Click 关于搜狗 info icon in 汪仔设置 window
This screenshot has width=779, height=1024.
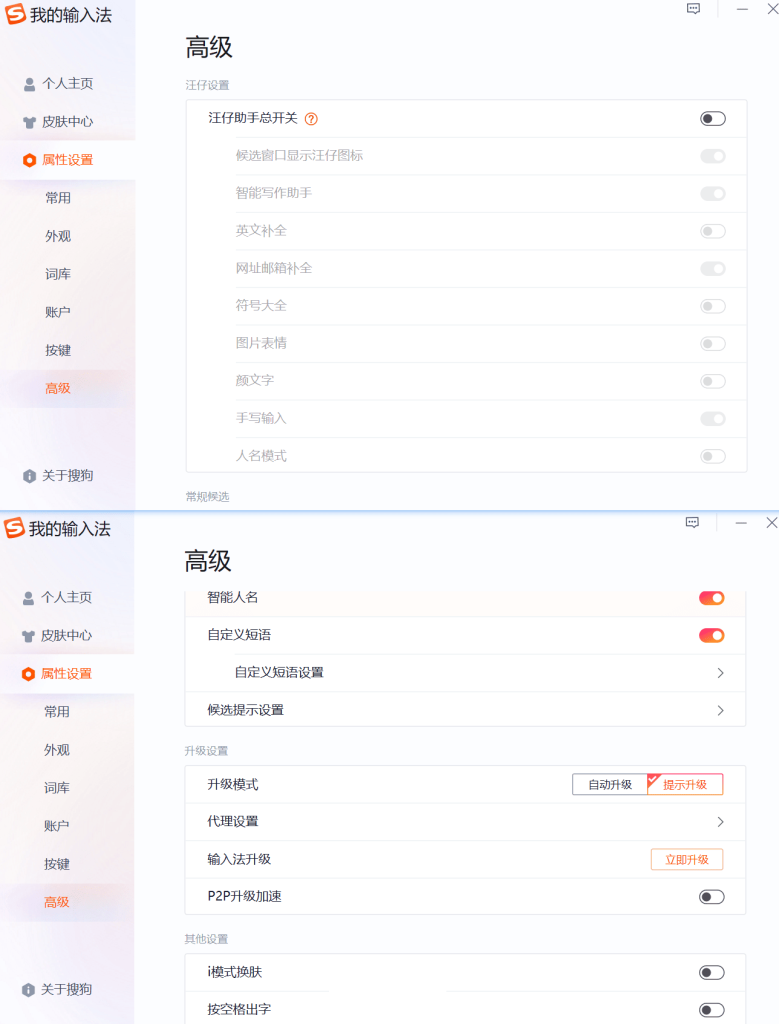pos(29,476)
